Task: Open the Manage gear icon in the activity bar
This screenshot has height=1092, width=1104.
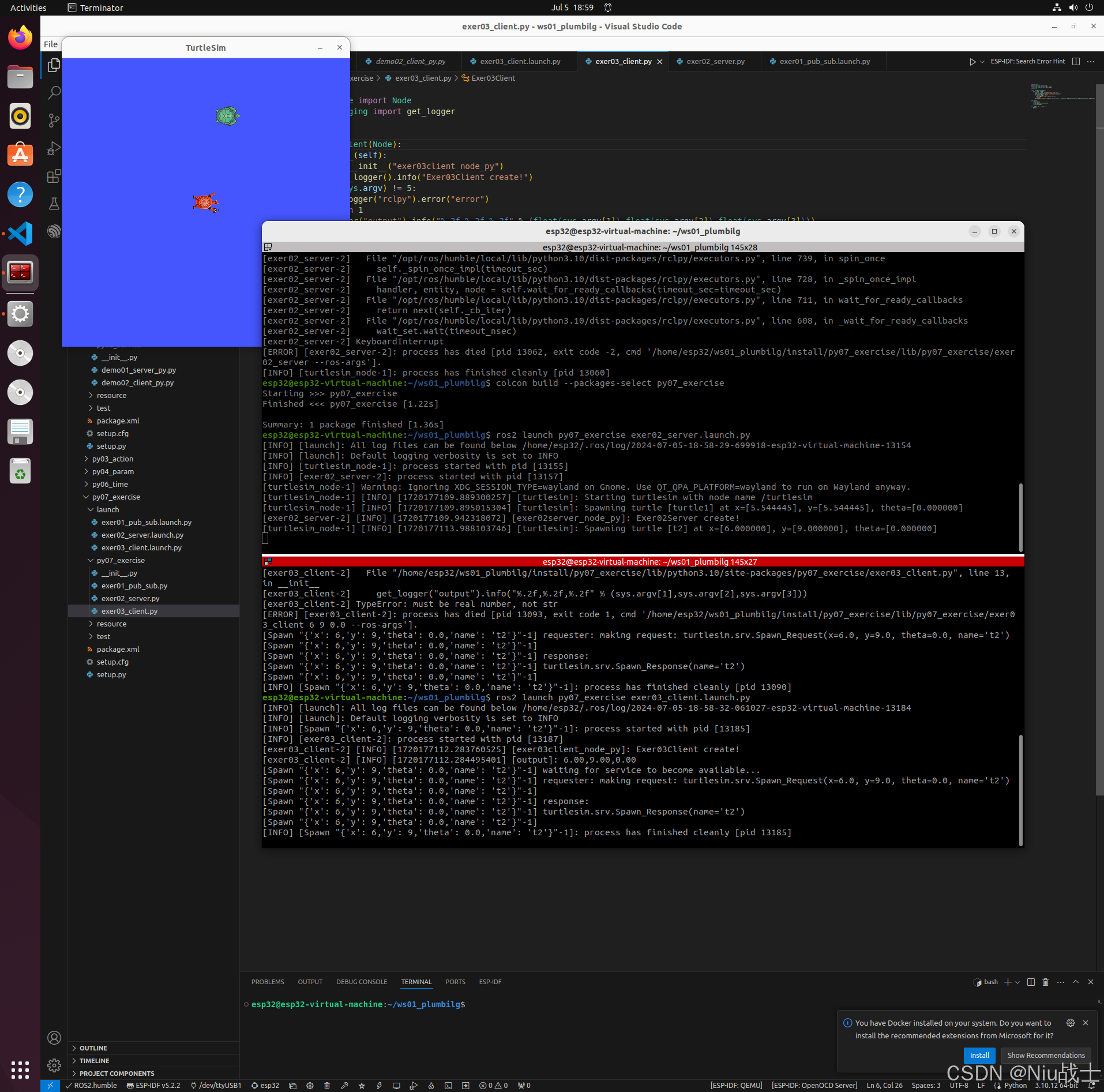Action: click(x=54, y=1065)
